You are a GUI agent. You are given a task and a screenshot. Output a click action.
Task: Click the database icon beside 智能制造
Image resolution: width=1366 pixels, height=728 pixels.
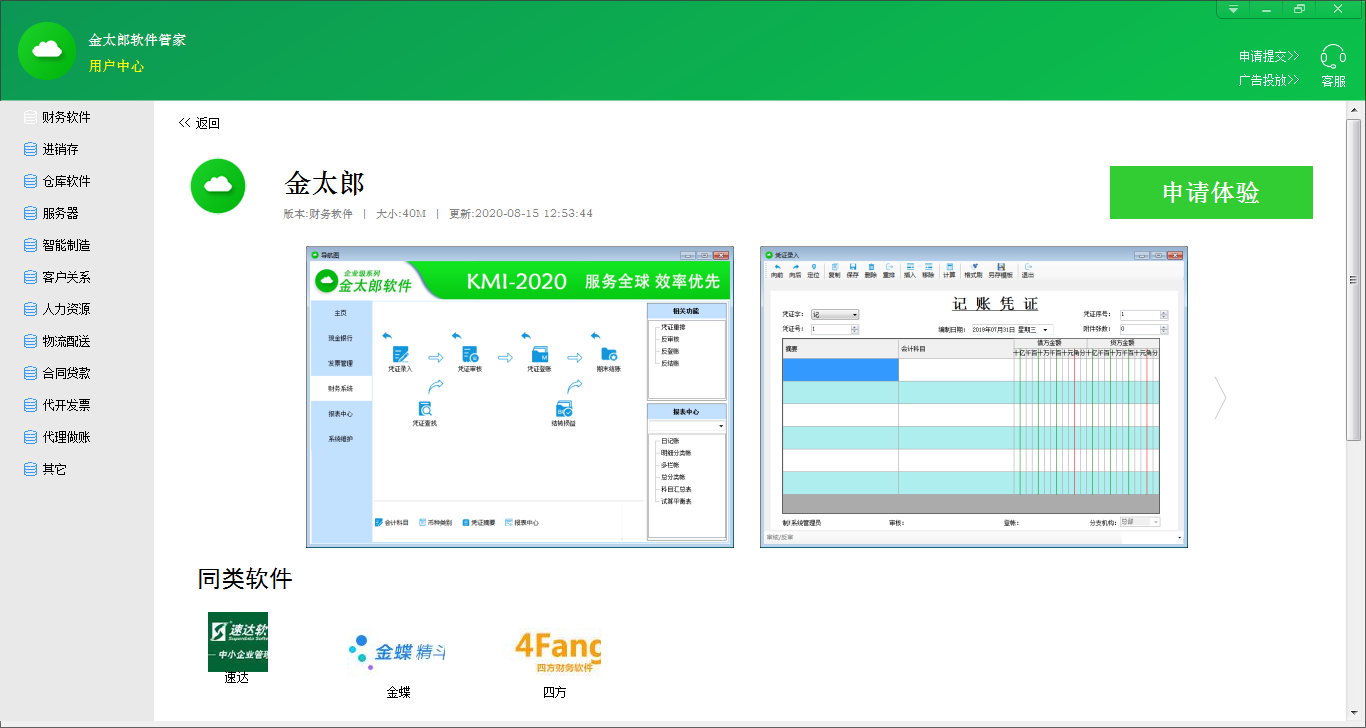click(x=30, y=245)
